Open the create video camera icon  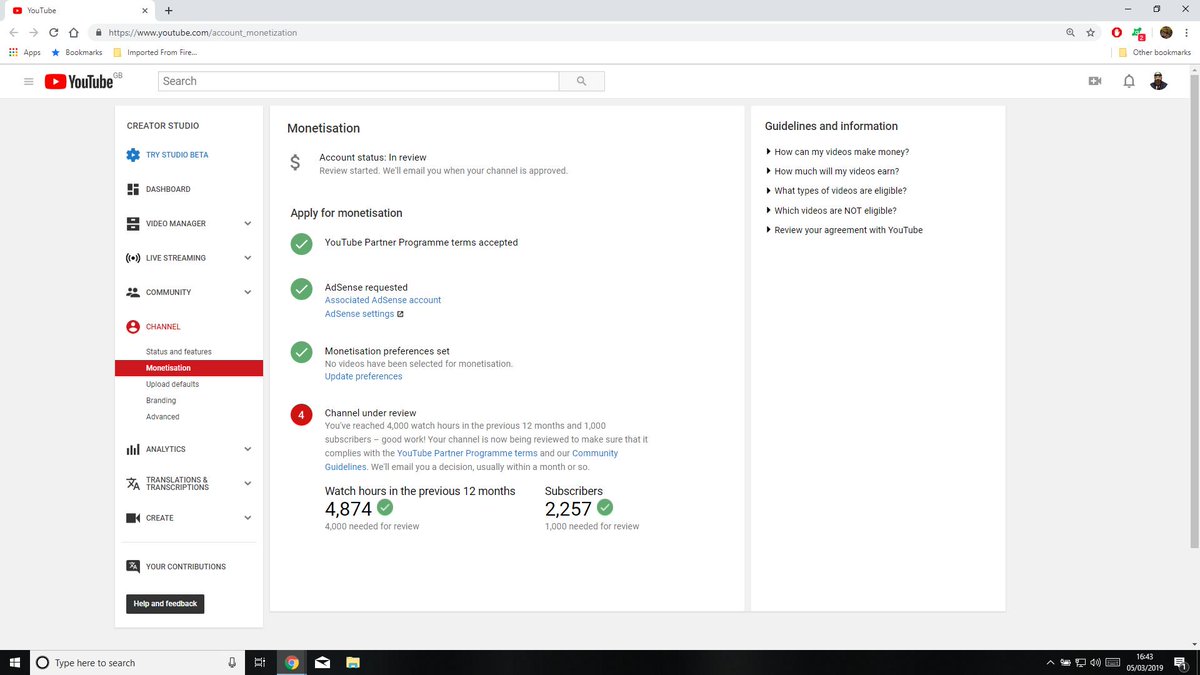[1095, 81]
